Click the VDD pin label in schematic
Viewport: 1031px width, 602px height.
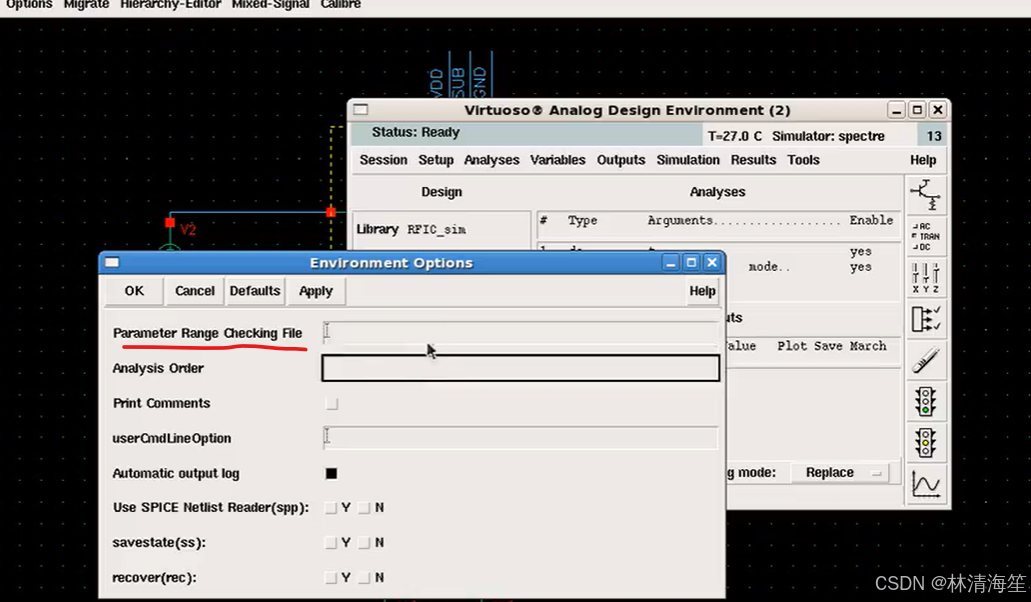click(x=437, y=83)
